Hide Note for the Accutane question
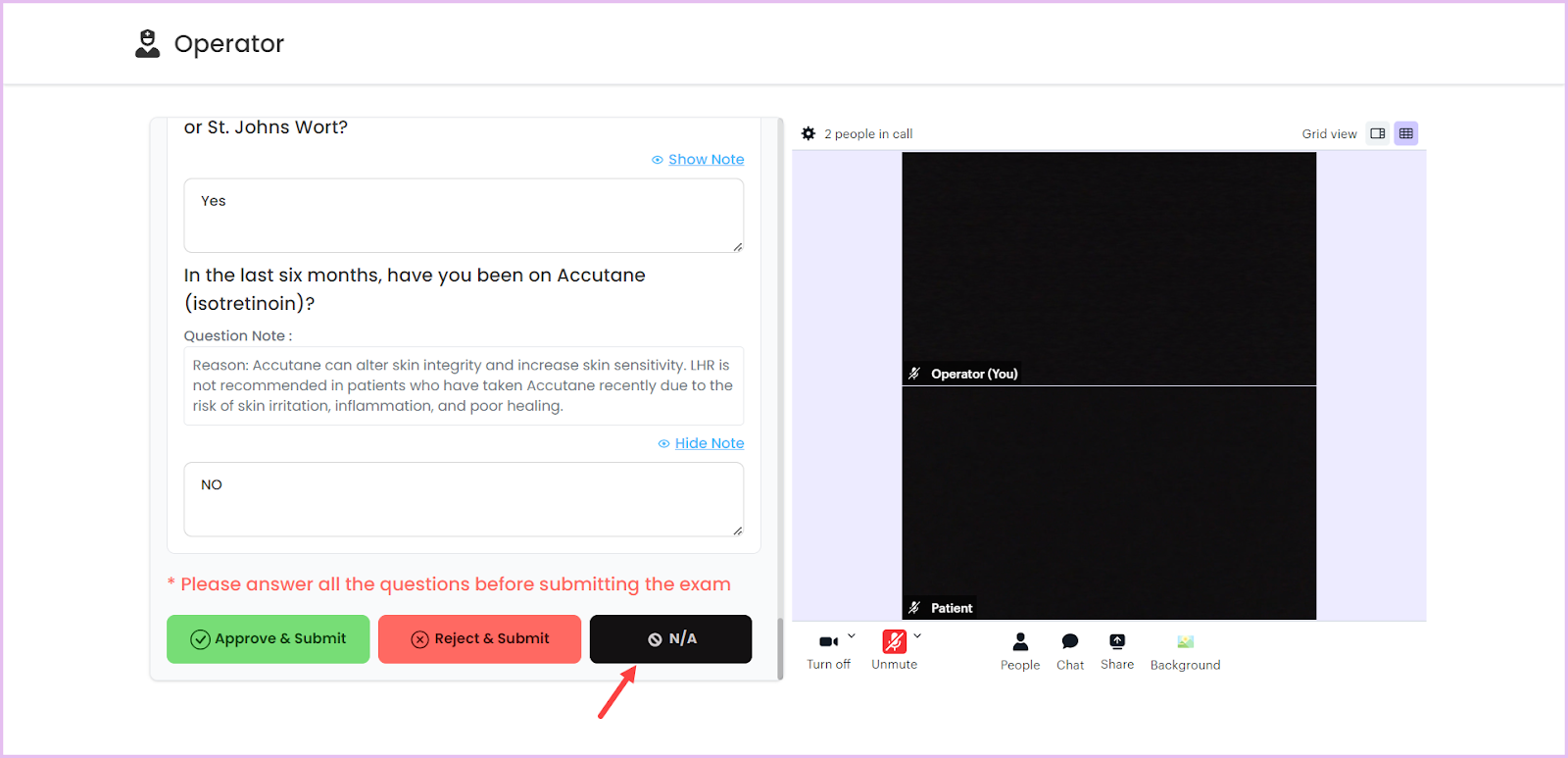This screenshot has width=1568, height=758. click(709, 443)
